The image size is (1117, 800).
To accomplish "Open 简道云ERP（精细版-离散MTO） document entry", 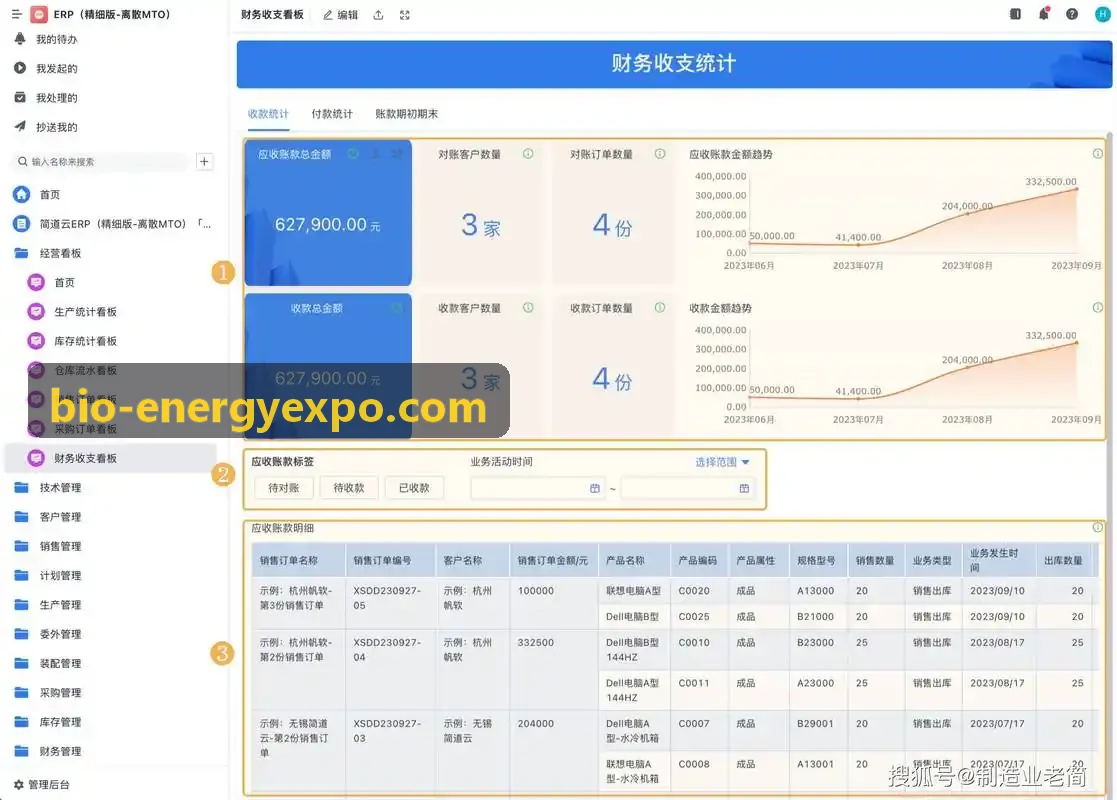I will click(x=112, y=224).
